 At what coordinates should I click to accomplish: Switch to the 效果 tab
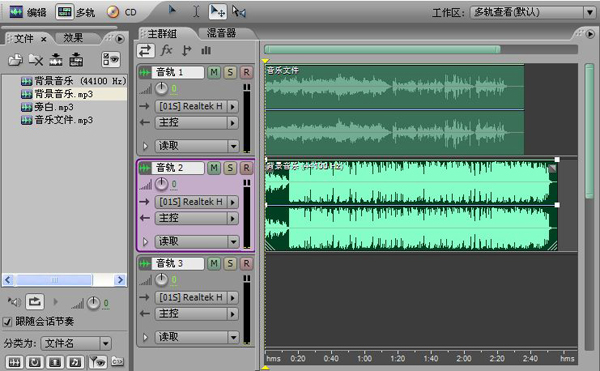(x=73, y=38)
